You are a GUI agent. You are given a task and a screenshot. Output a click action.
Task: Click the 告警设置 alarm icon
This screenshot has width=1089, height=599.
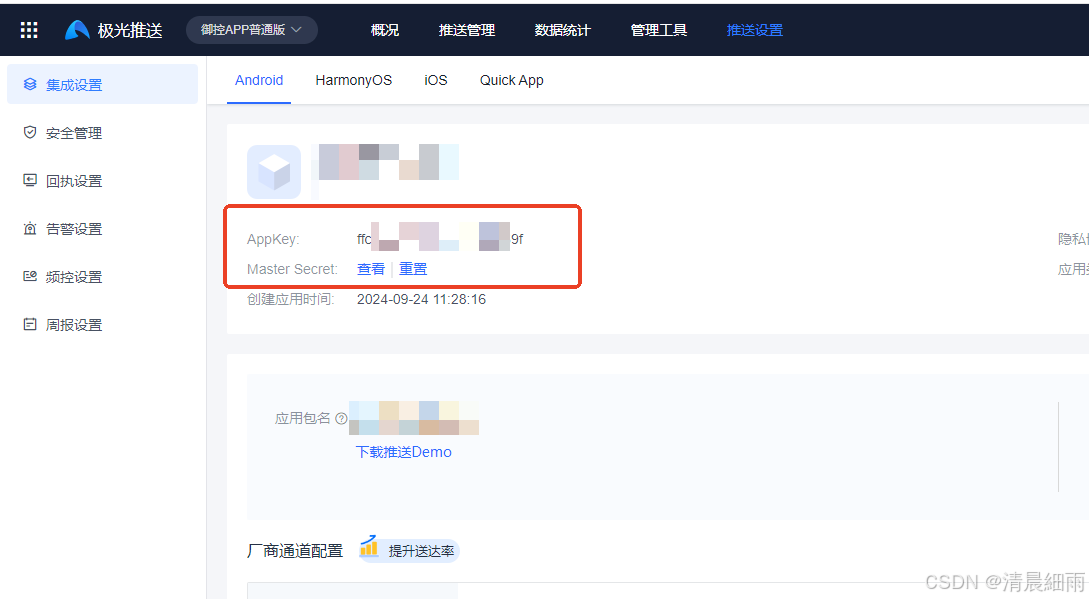[x=30, y=228]
